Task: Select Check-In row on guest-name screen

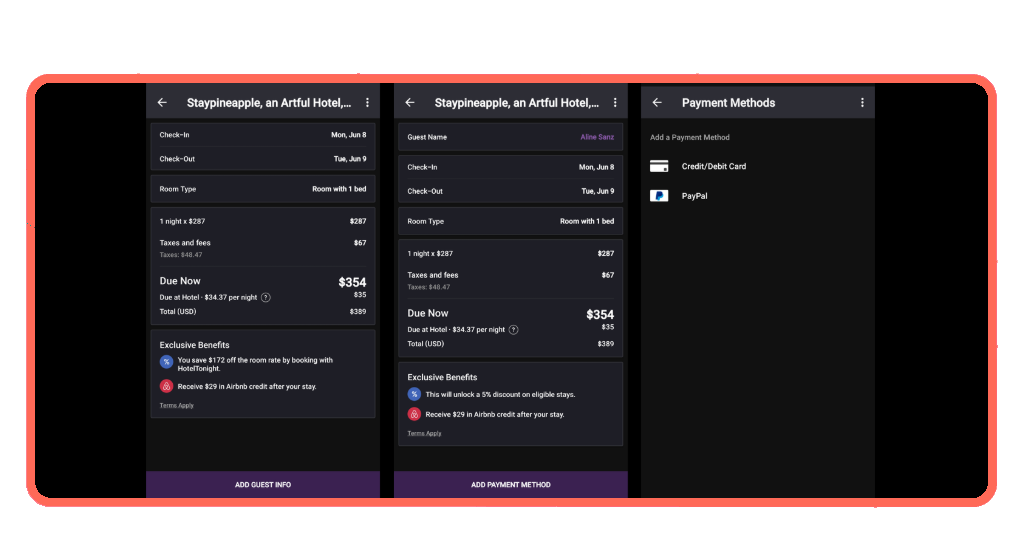Action: point(511,167)
